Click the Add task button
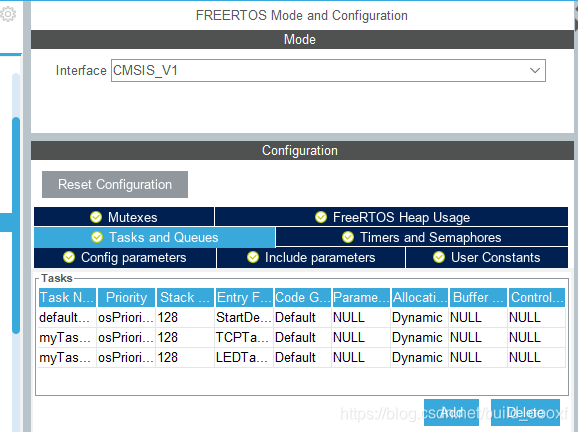This screenshot has width=578, height=432. point(451,412)
